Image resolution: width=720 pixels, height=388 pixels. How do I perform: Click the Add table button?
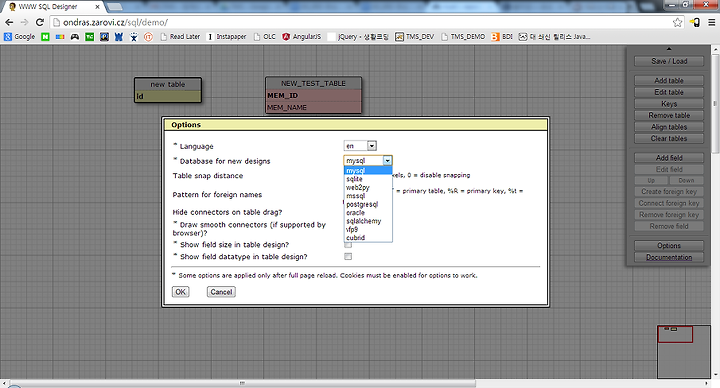pos(669,80)
